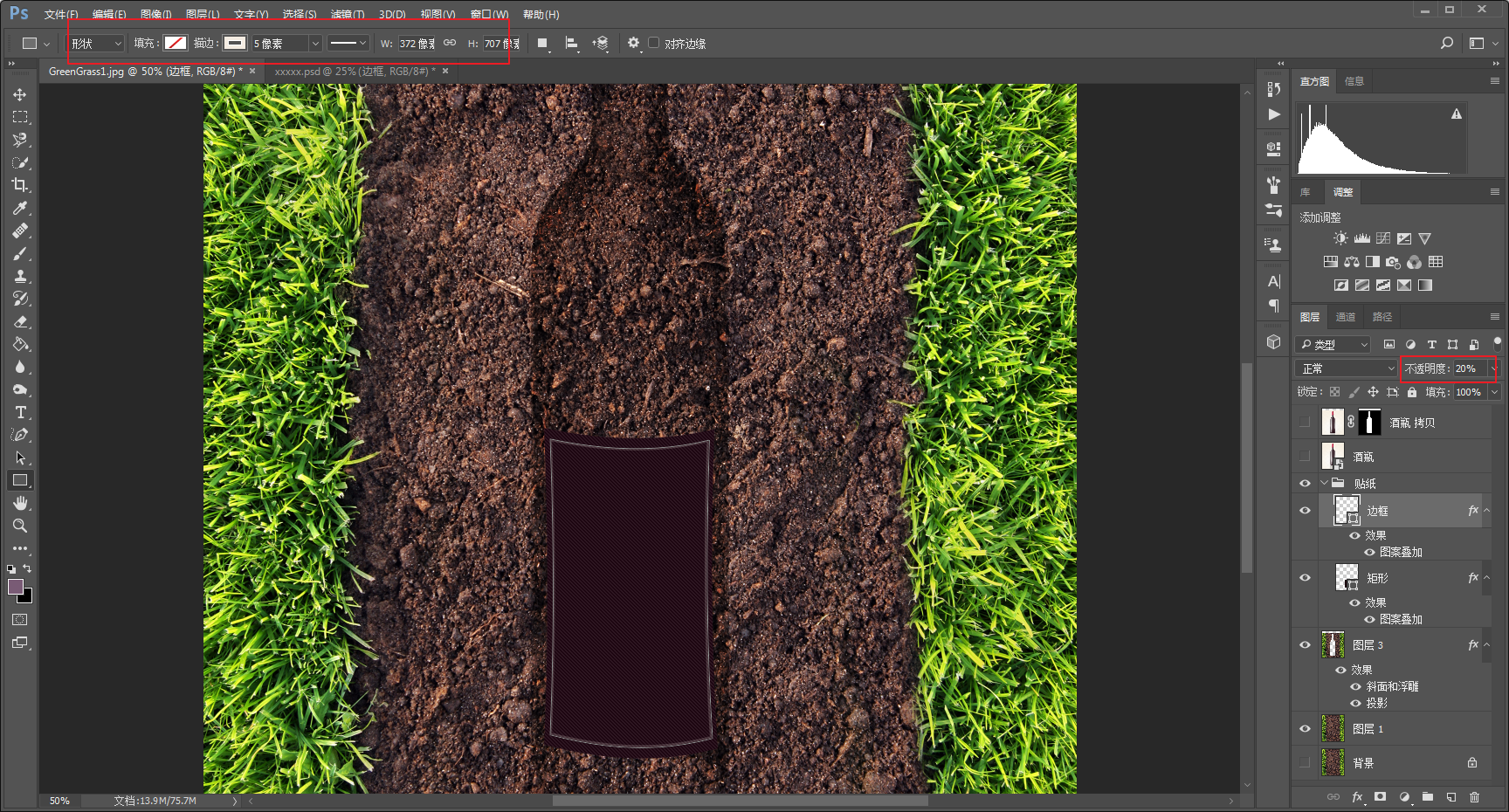Select the Rectangular Marquee tool

click(20, 117)
